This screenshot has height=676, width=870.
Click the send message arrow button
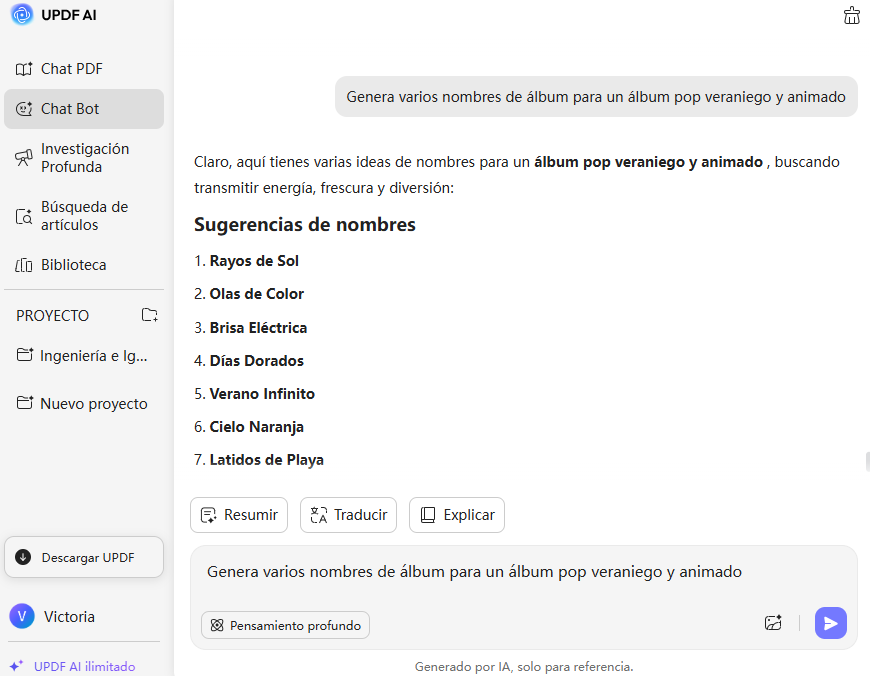pyautogui.click(x=830, y=623)
